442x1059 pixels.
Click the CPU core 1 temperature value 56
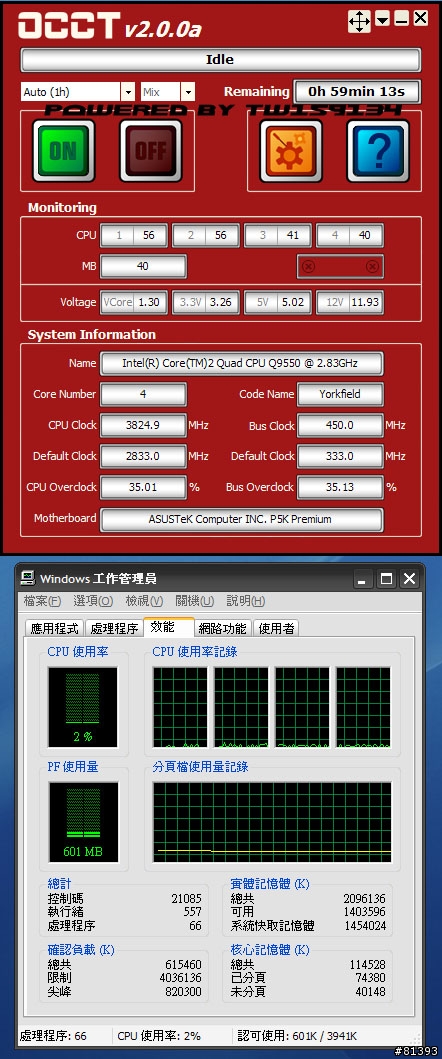[x=149, y=235]
